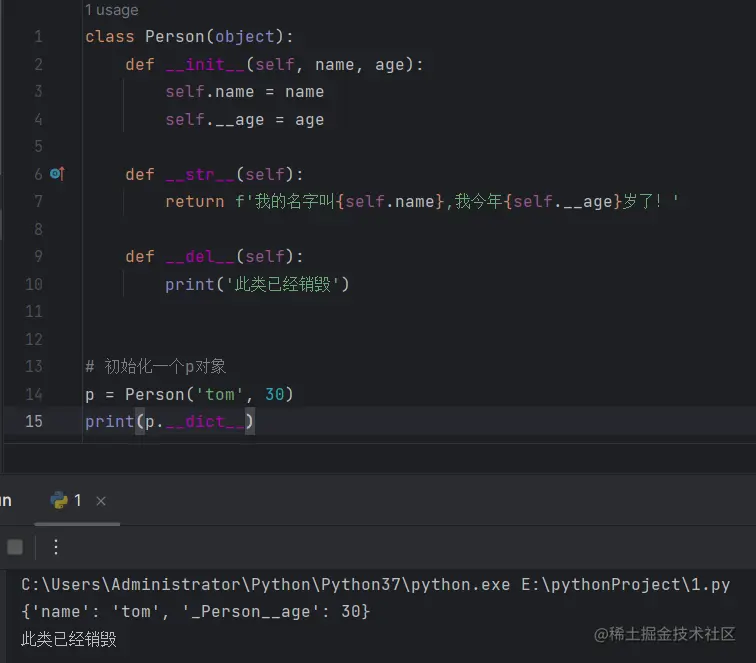Click the comment '# 初始化一个p对象'
Image resolution: width=756 pixels, height=663 pixels.
[x=156, y=366]
